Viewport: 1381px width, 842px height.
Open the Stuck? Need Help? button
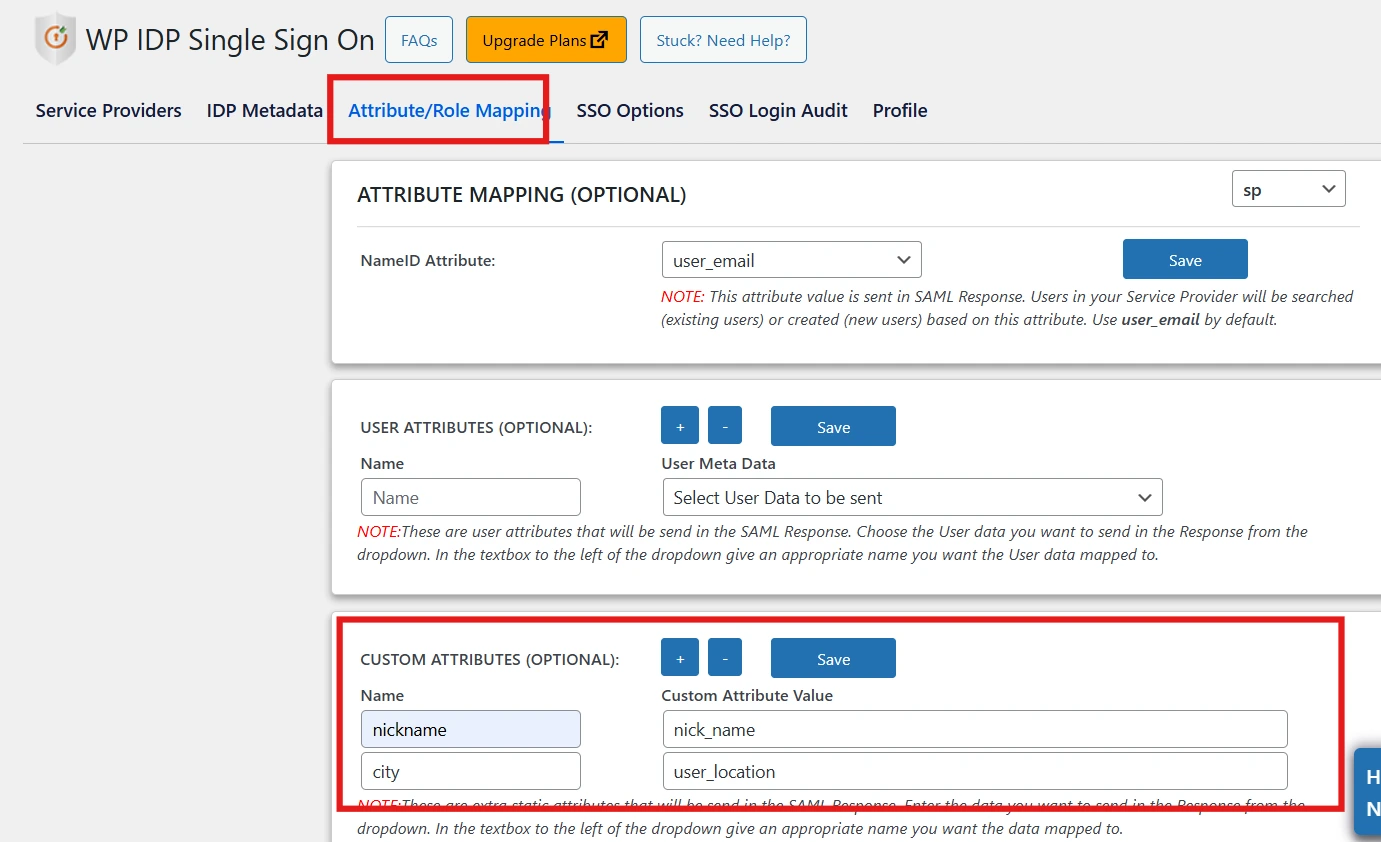[x=723, y=40]
